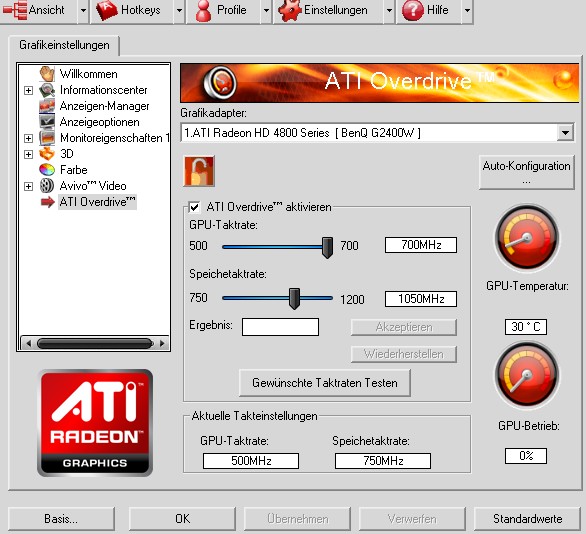Click the tree panel horizontal scrollbar thumb

(x=95, y=343)
